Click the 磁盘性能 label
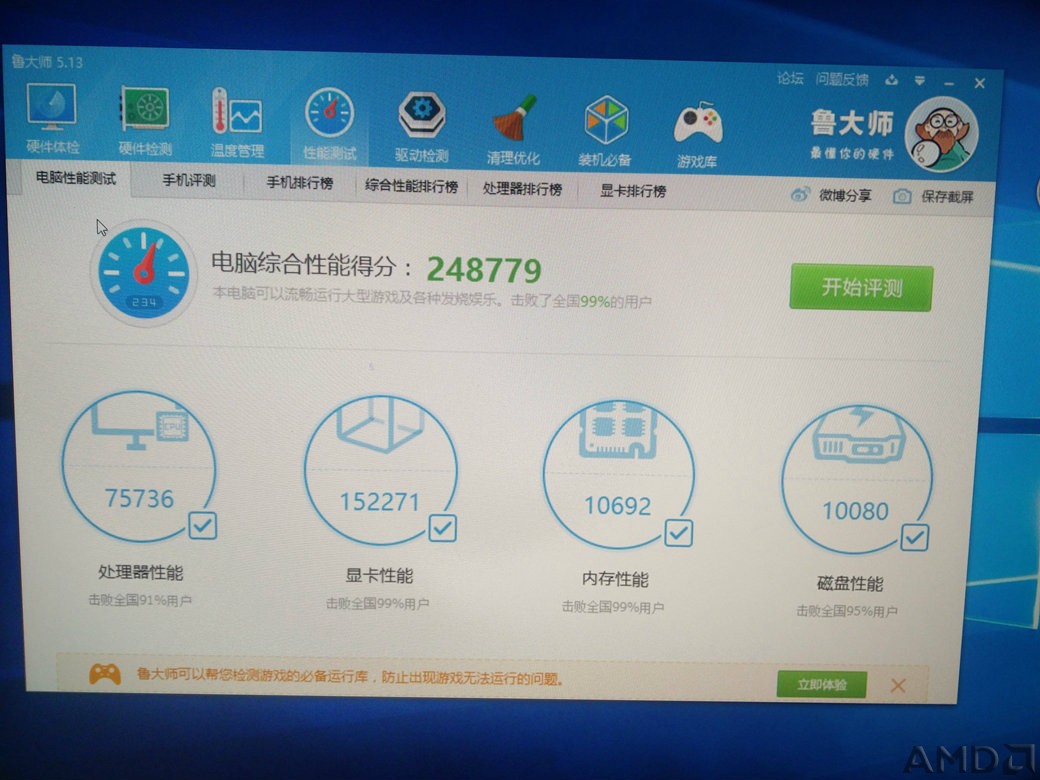This screenshot has height=780, width=1040. click(850, 583)
